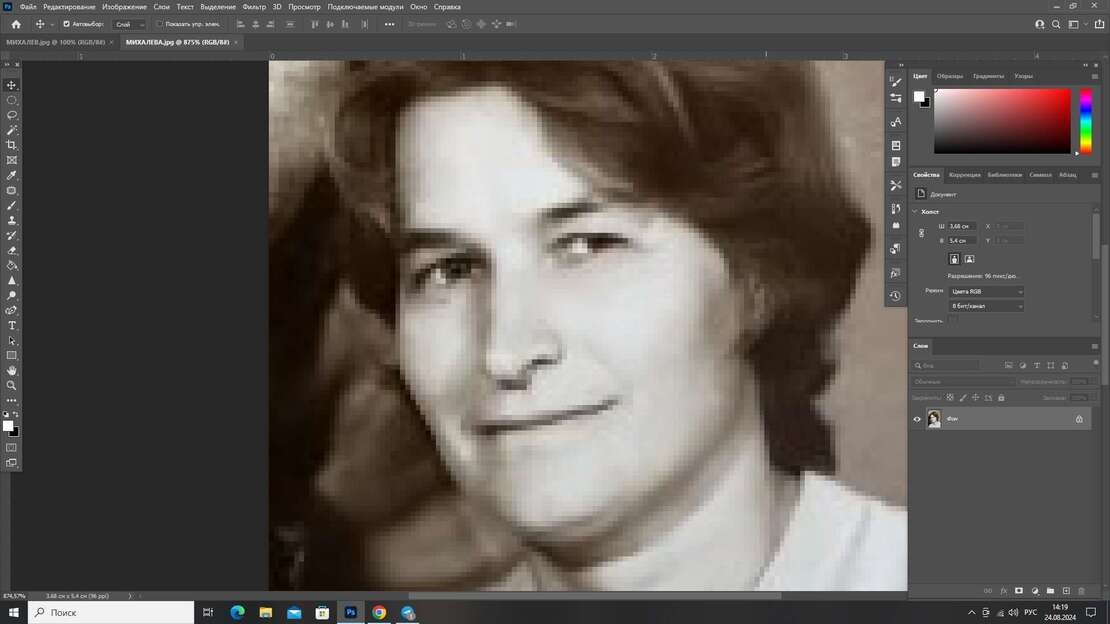
Task: Select the Lasso tool
Action: click(12, 115)
